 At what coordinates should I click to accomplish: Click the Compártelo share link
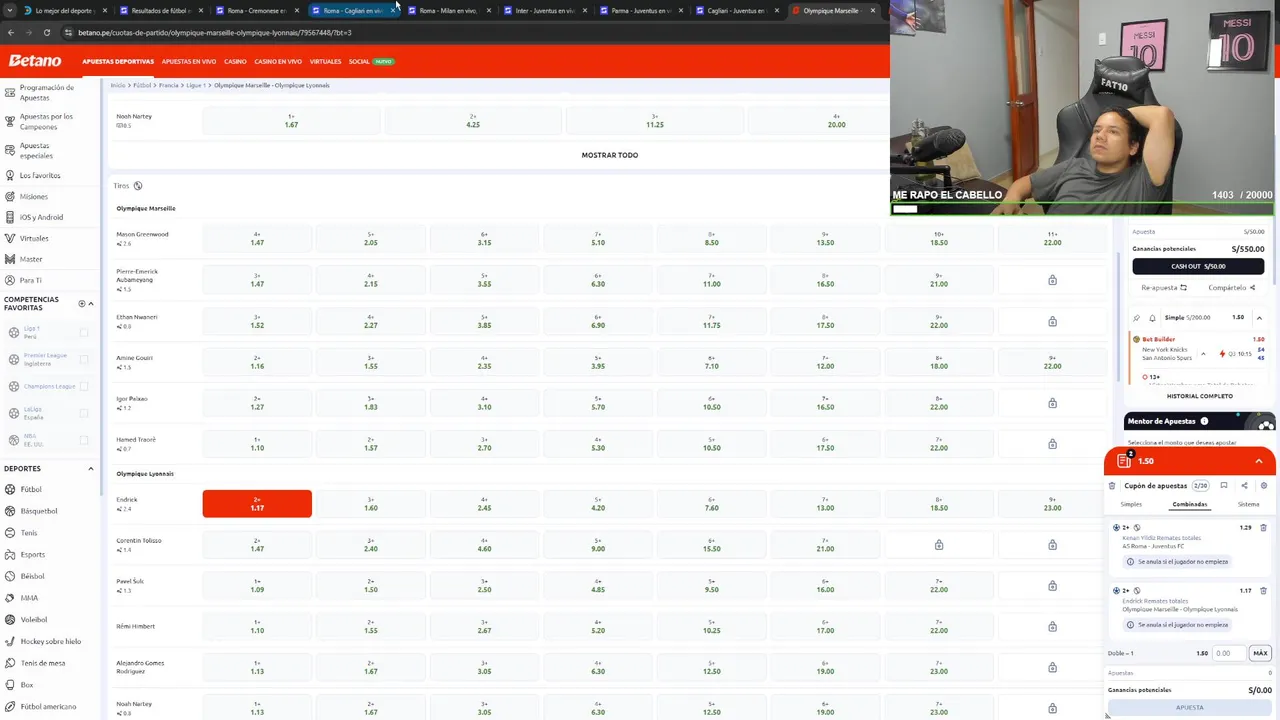point(1231,288)
